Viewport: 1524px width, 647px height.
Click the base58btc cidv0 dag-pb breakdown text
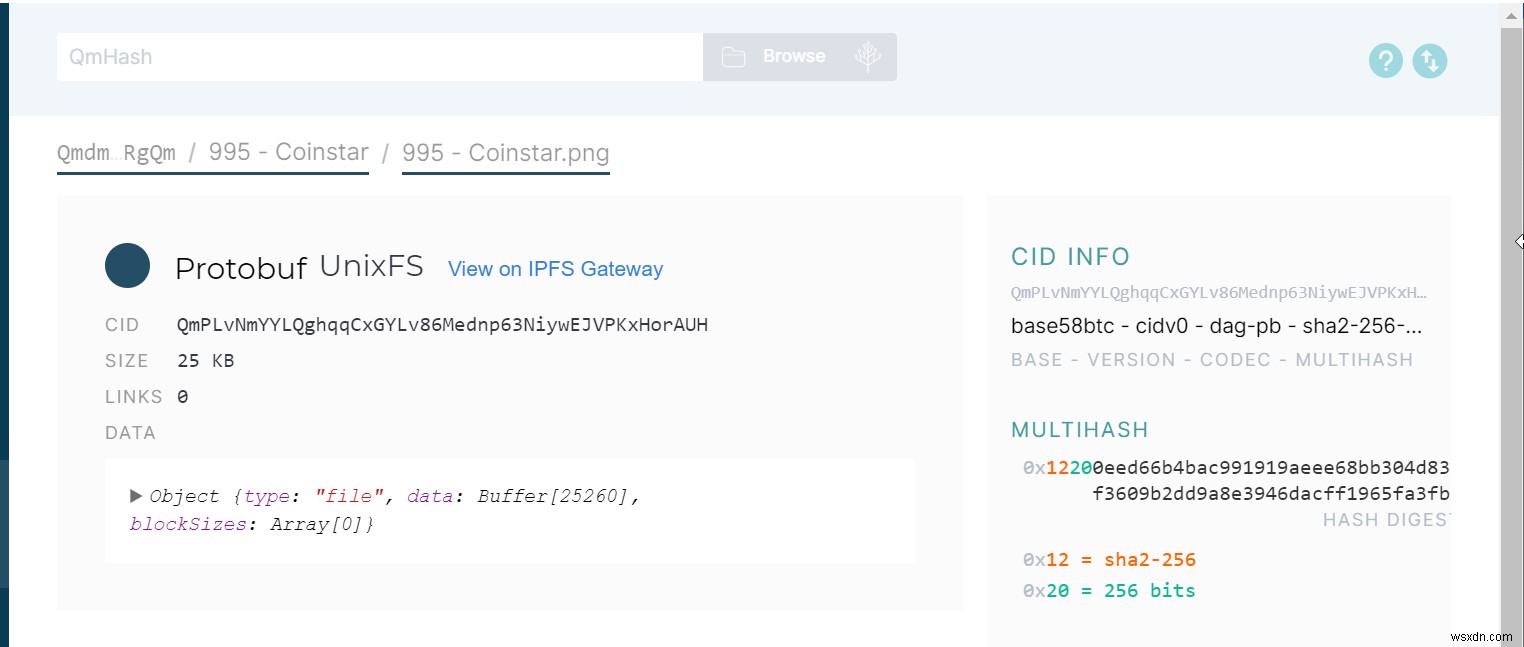pos(1213,326)
